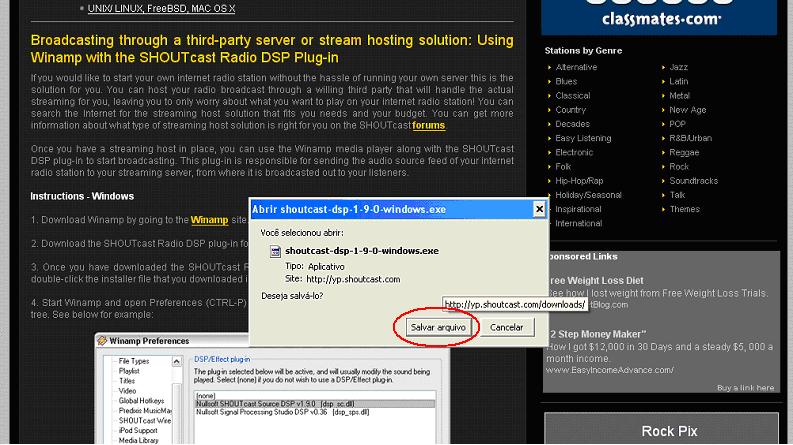Select the Decades genre
This screenshot has width=793, height=445.
click(572, 123)
